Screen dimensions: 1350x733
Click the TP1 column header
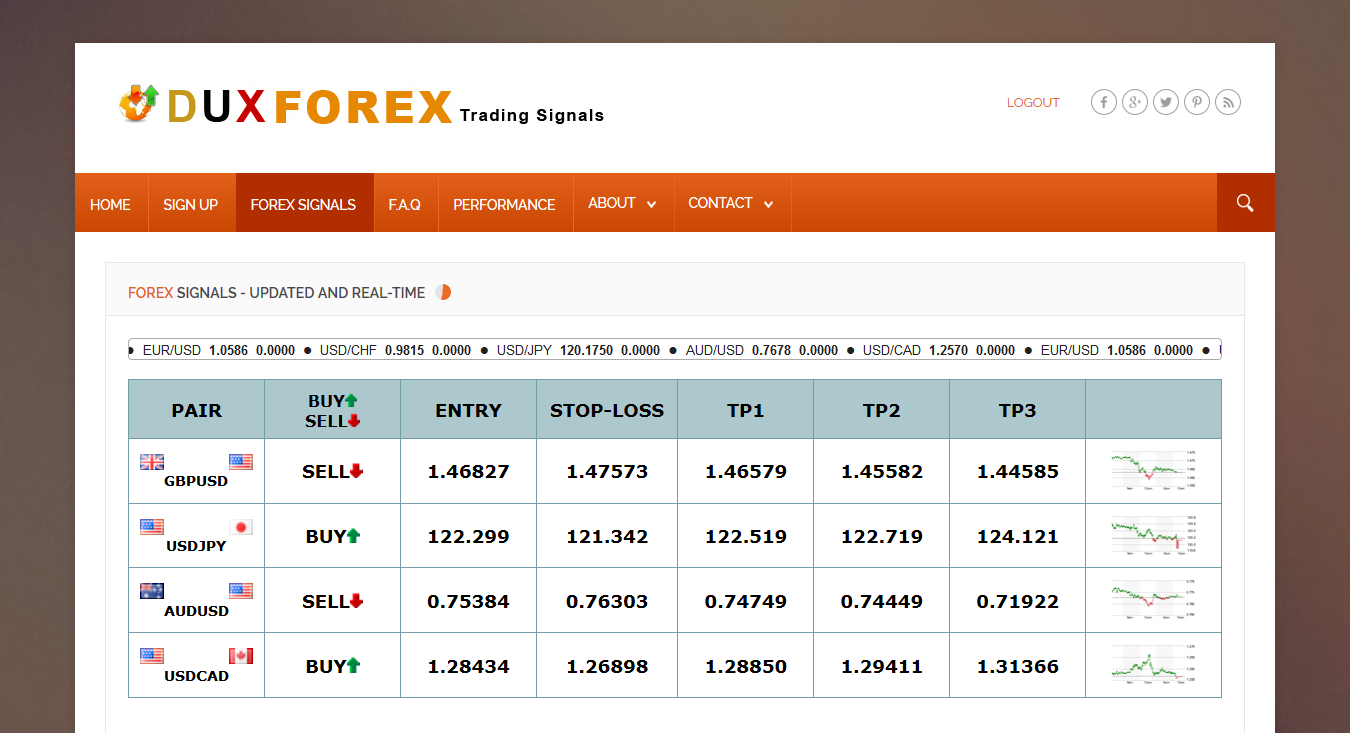pos(746,410)
